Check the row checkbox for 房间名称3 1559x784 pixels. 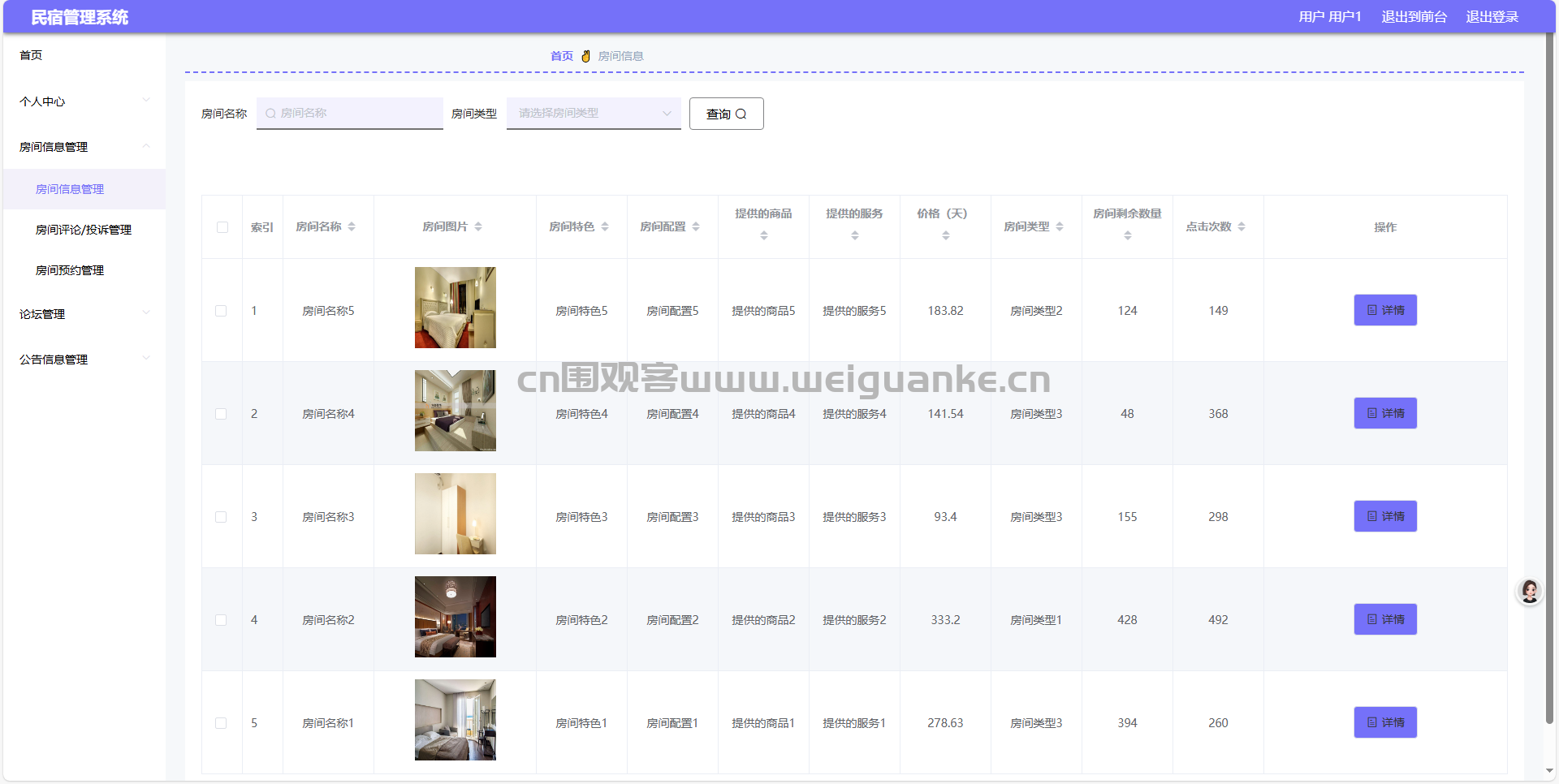click(221, 517)
